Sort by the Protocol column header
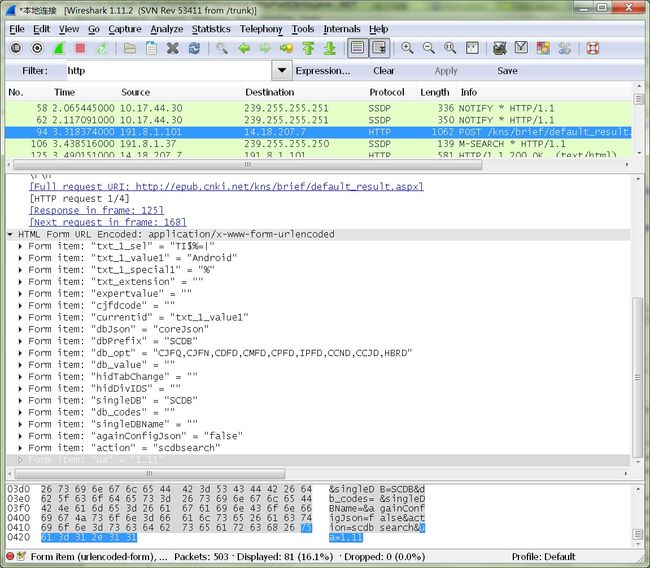The height and width of the screenshot is (568, 650). tap(387, 92)
